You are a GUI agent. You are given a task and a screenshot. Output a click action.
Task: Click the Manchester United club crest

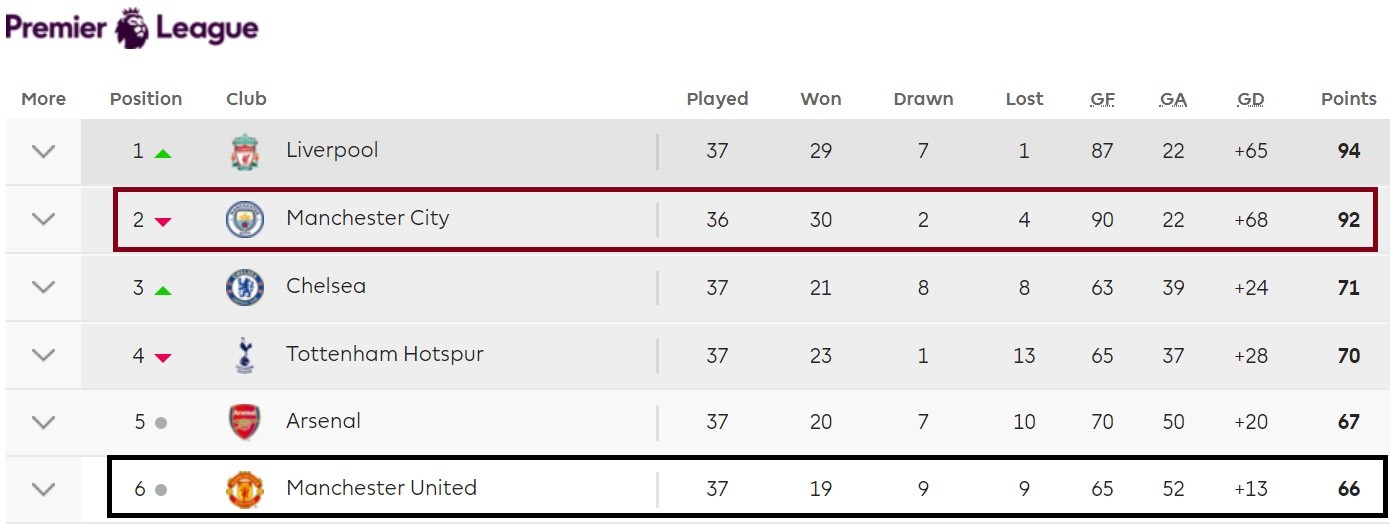[244, 489]
